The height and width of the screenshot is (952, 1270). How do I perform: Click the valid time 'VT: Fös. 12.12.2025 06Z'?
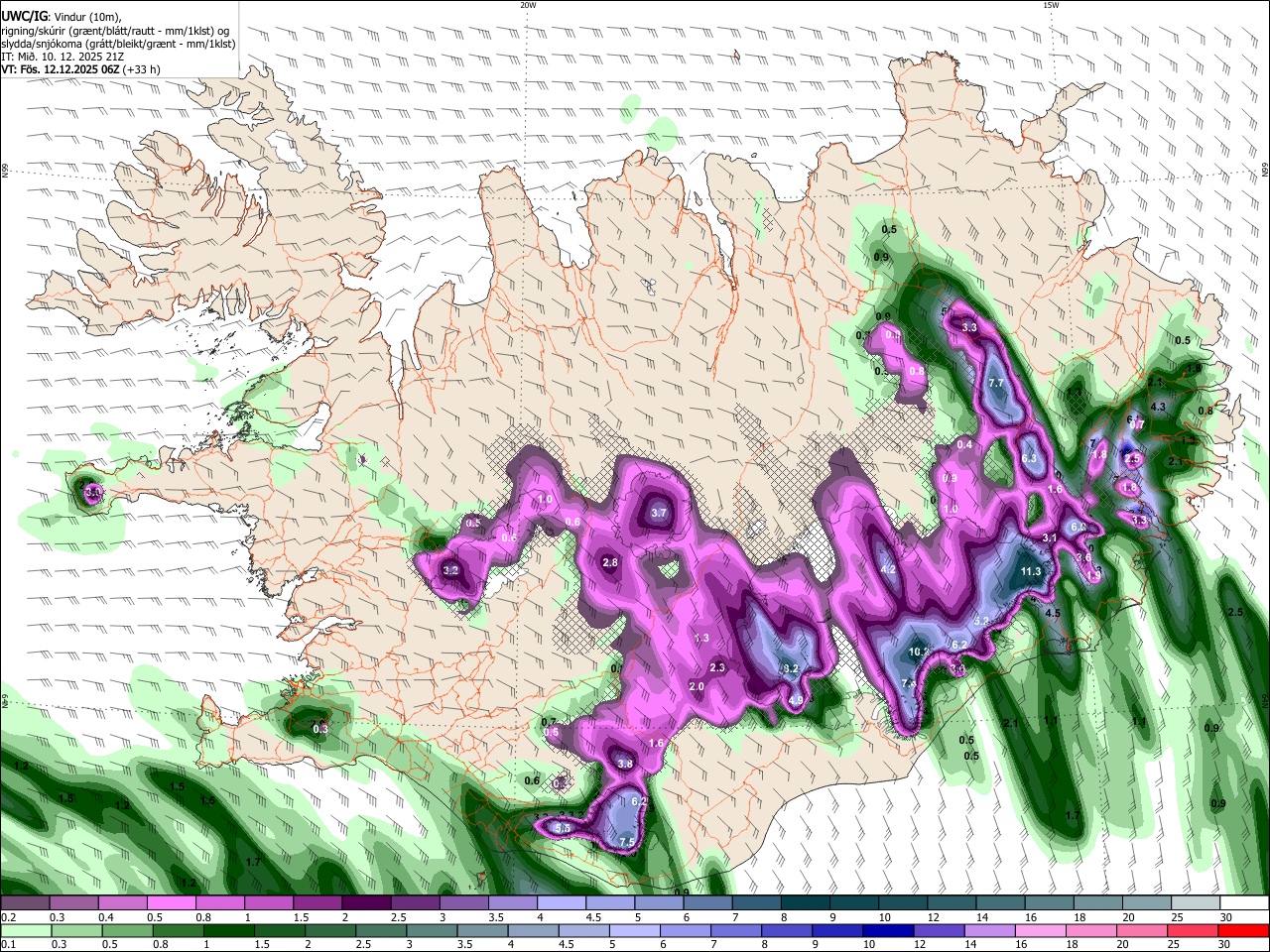pos(61,70)
